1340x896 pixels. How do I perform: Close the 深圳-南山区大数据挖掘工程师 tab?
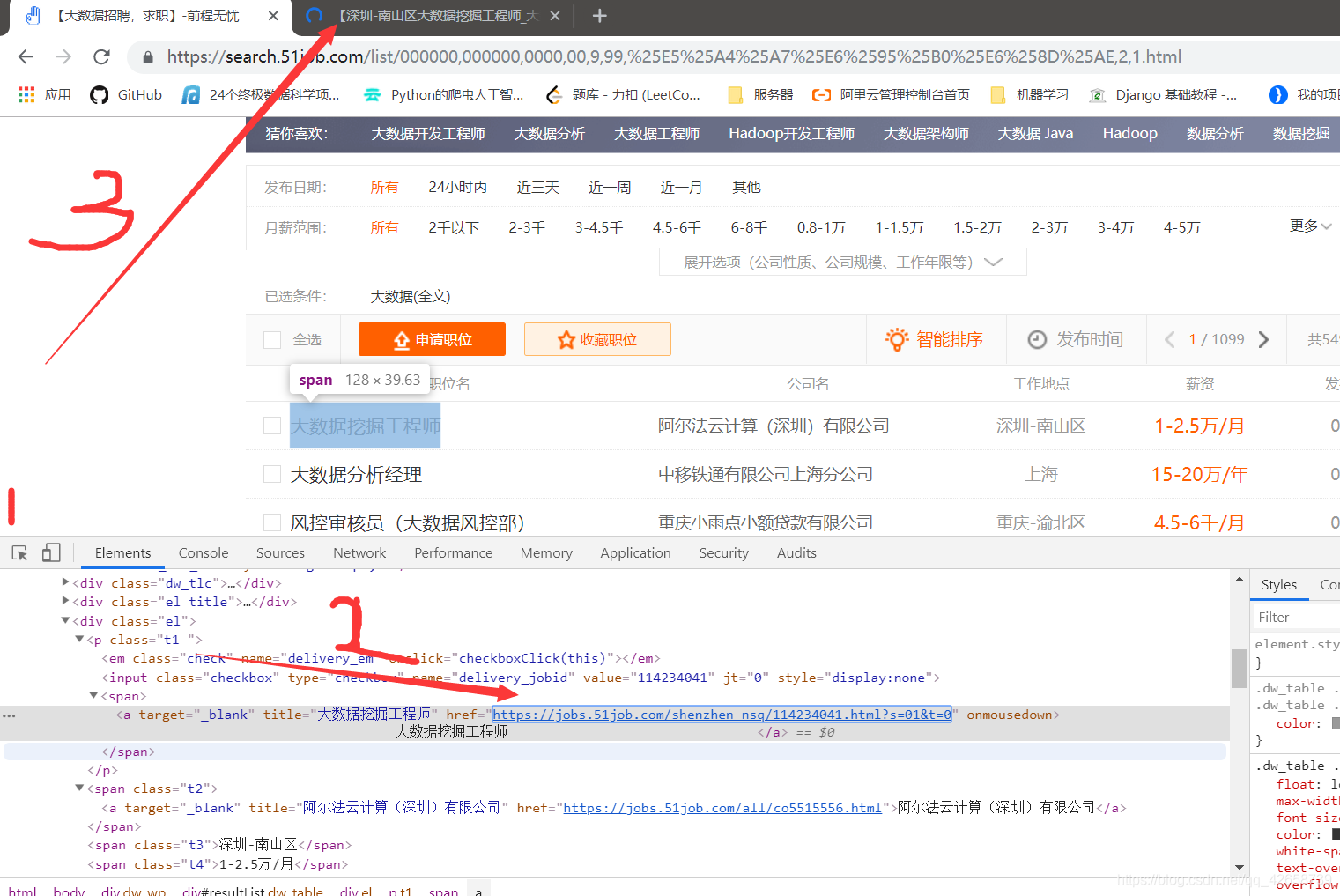pyautogui.click(x=554, y=16)
